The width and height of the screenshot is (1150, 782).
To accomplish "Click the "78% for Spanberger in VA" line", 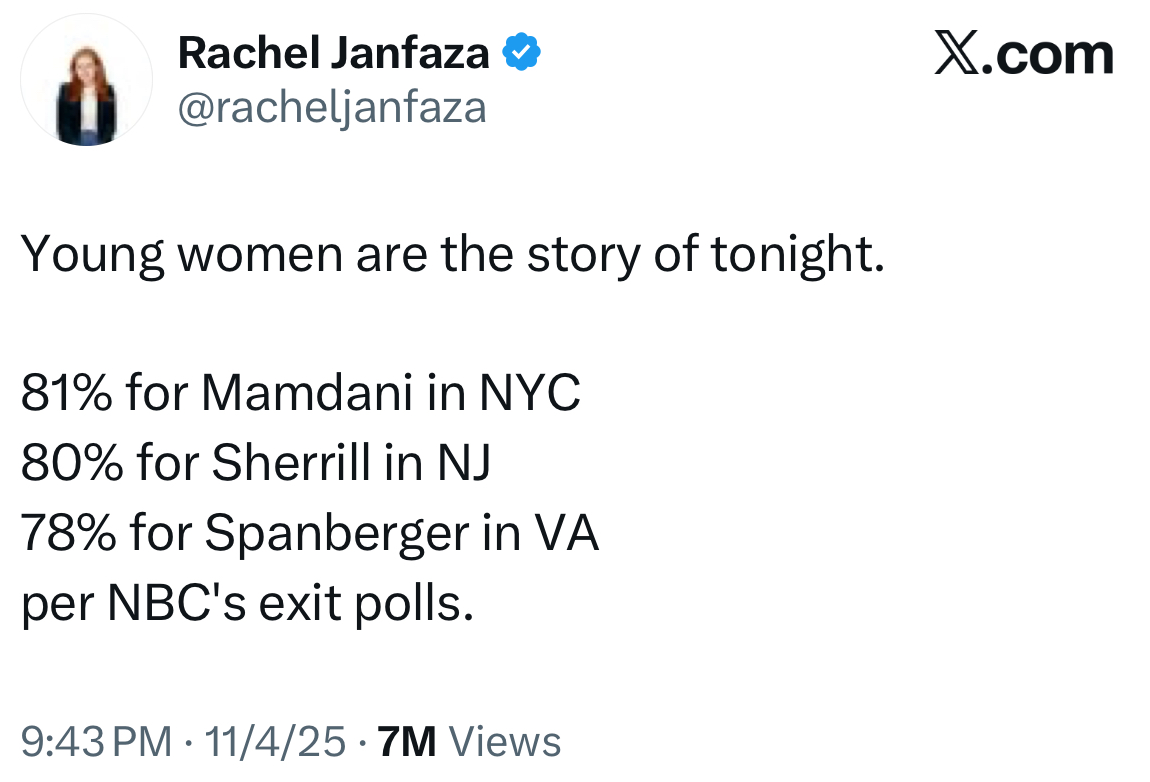I will pyautogui.click(x=310, y=533).
